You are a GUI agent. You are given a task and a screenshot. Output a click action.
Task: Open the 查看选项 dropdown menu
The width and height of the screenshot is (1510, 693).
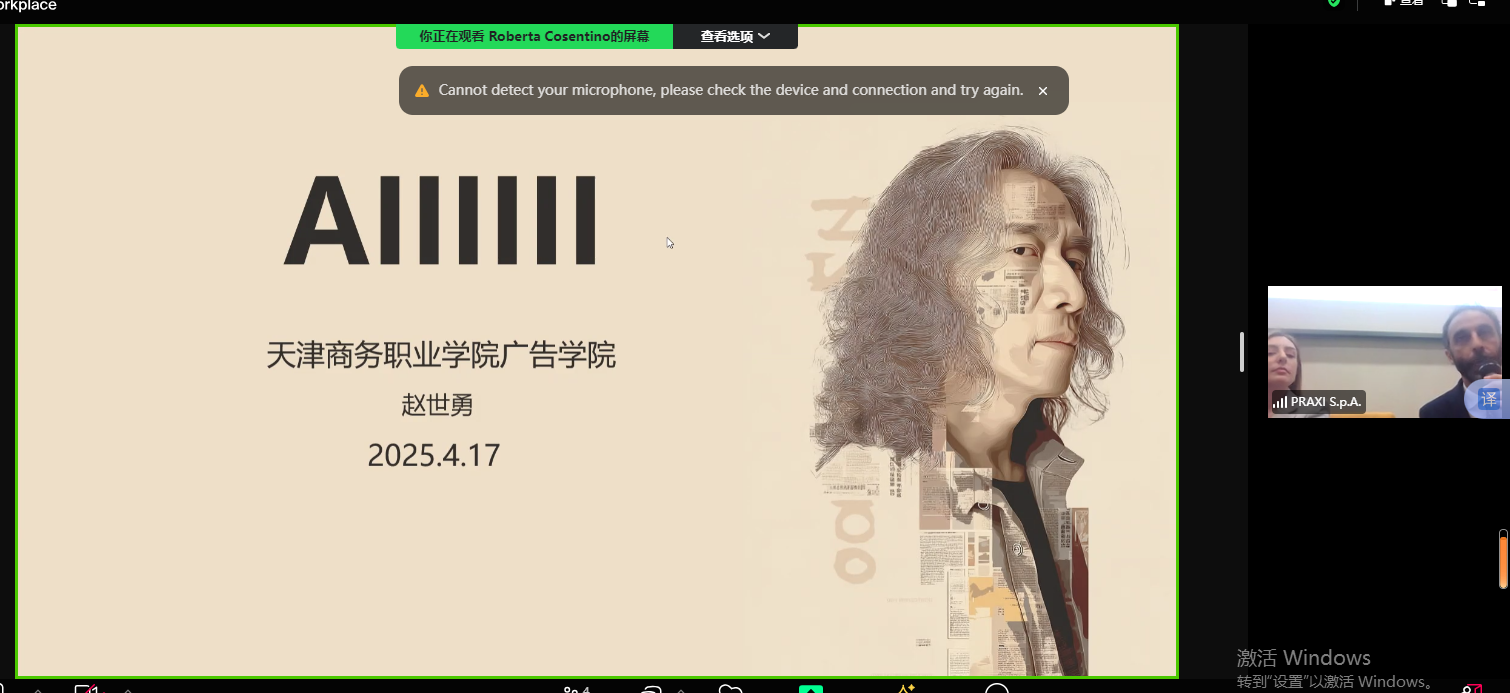click(735, 36)
